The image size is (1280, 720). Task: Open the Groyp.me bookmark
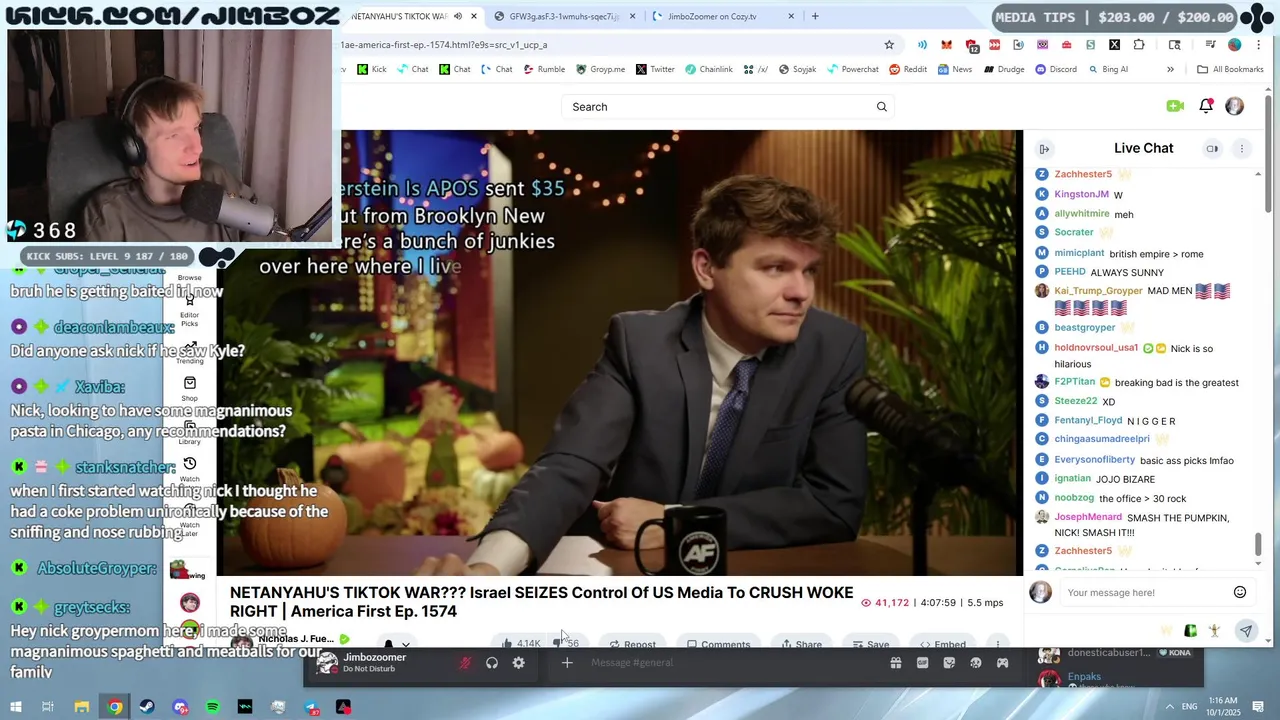point(600,70)
